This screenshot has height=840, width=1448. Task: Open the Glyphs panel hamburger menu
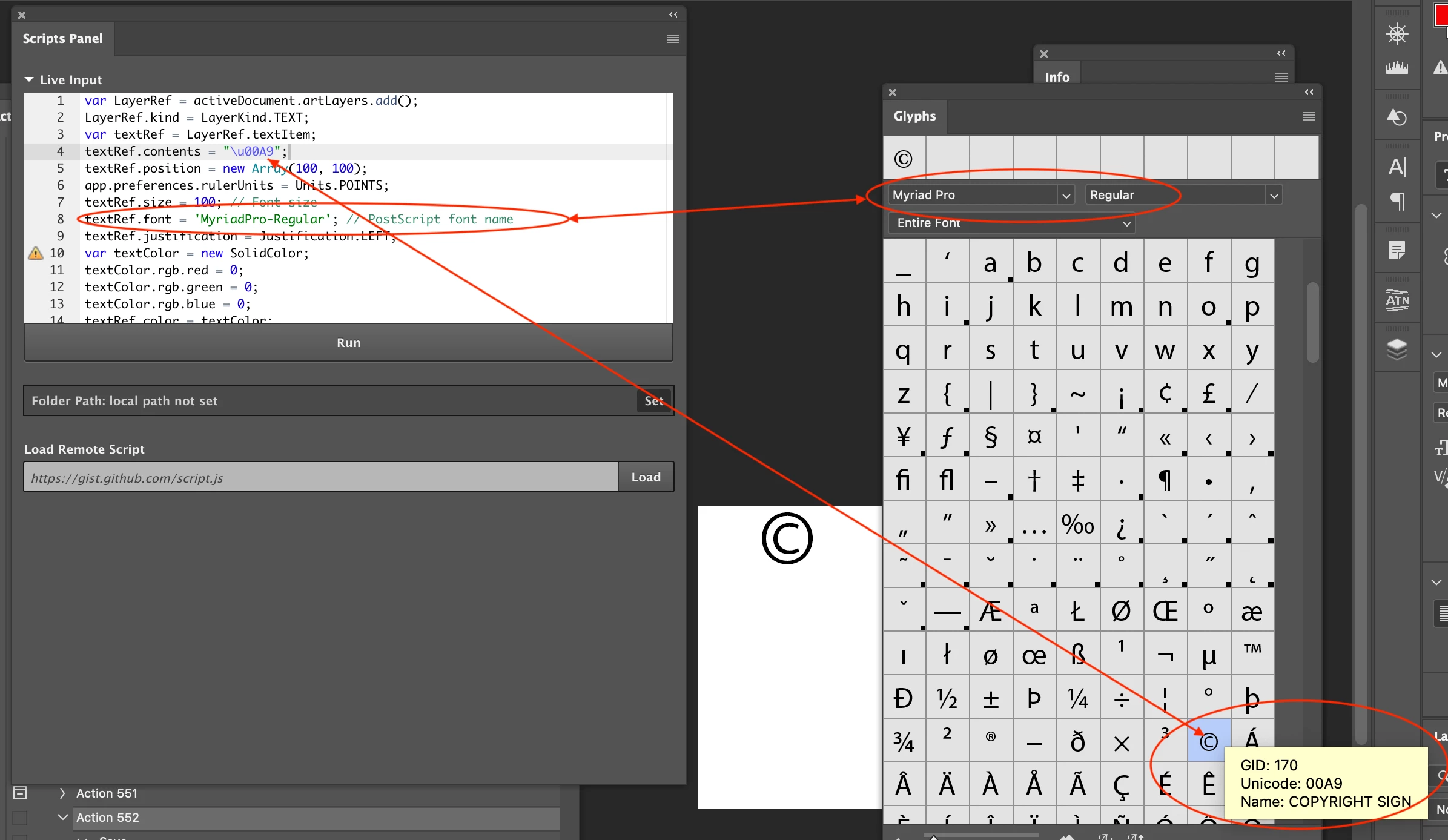tap(1309, 116)
